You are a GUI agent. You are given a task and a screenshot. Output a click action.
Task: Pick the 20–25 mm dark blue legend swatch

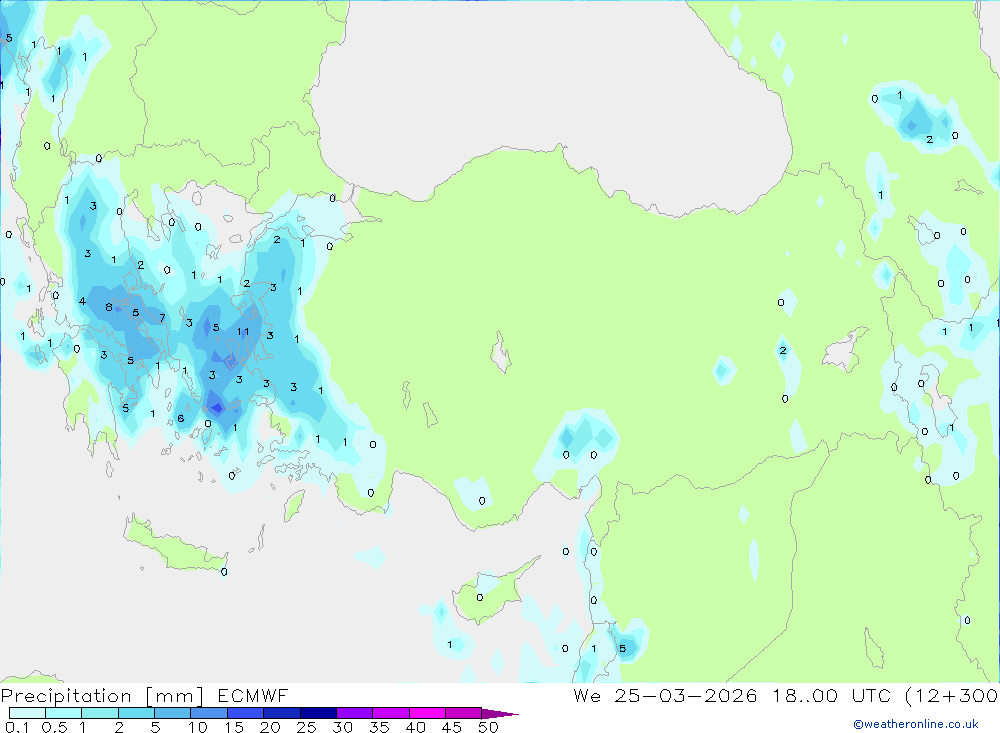(x=281, y=713)
